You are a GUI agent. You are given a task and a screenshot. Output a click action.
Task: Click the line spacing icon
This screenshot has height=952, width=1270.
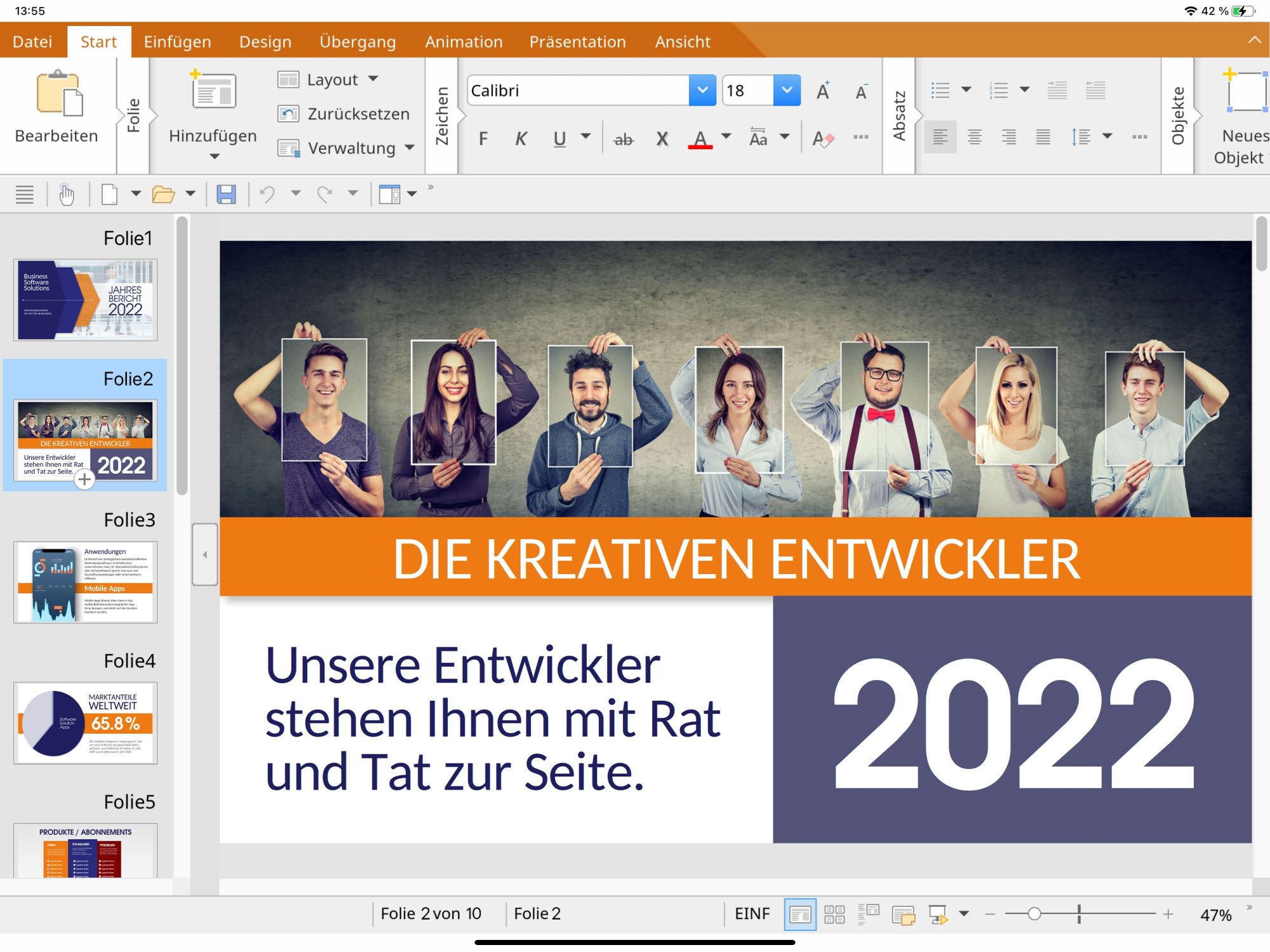[1081, 137]
